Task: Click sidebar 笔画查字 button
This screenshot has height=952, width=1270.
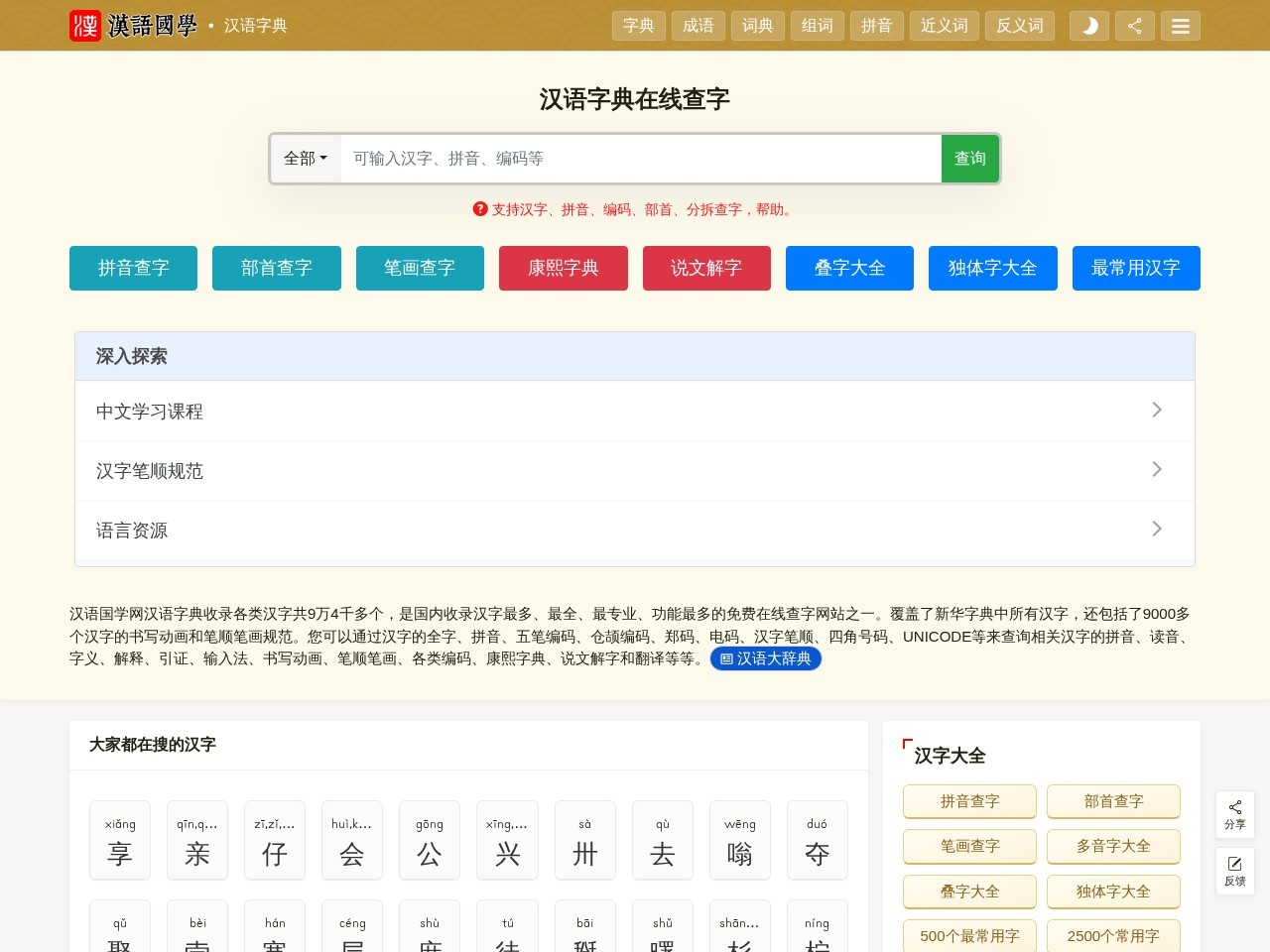Action: click(x=970, y=846)
